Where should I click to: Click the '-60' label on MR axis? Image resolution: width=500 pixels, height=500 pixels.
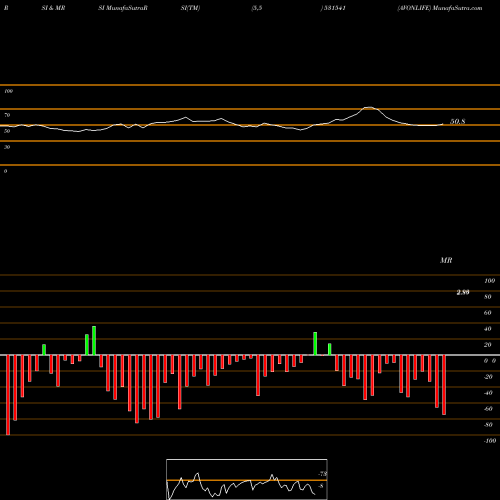488,409
